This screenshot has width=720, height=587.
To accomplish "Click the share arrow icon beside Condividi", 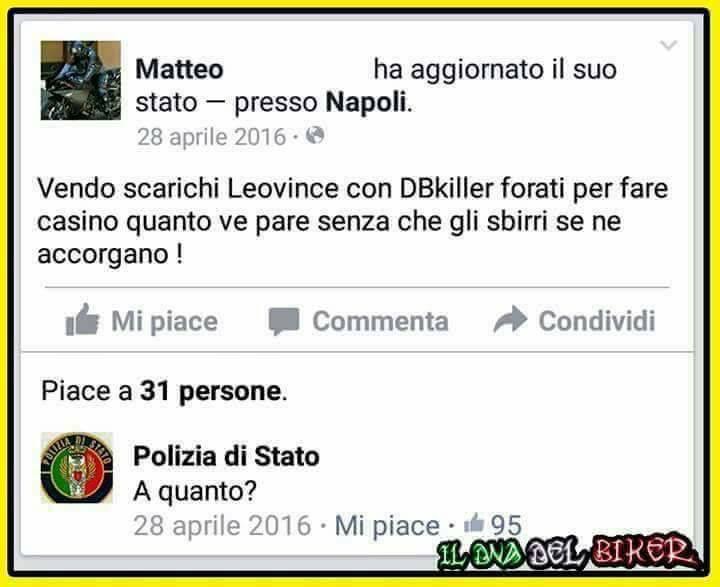I will [x=510, y=319].
